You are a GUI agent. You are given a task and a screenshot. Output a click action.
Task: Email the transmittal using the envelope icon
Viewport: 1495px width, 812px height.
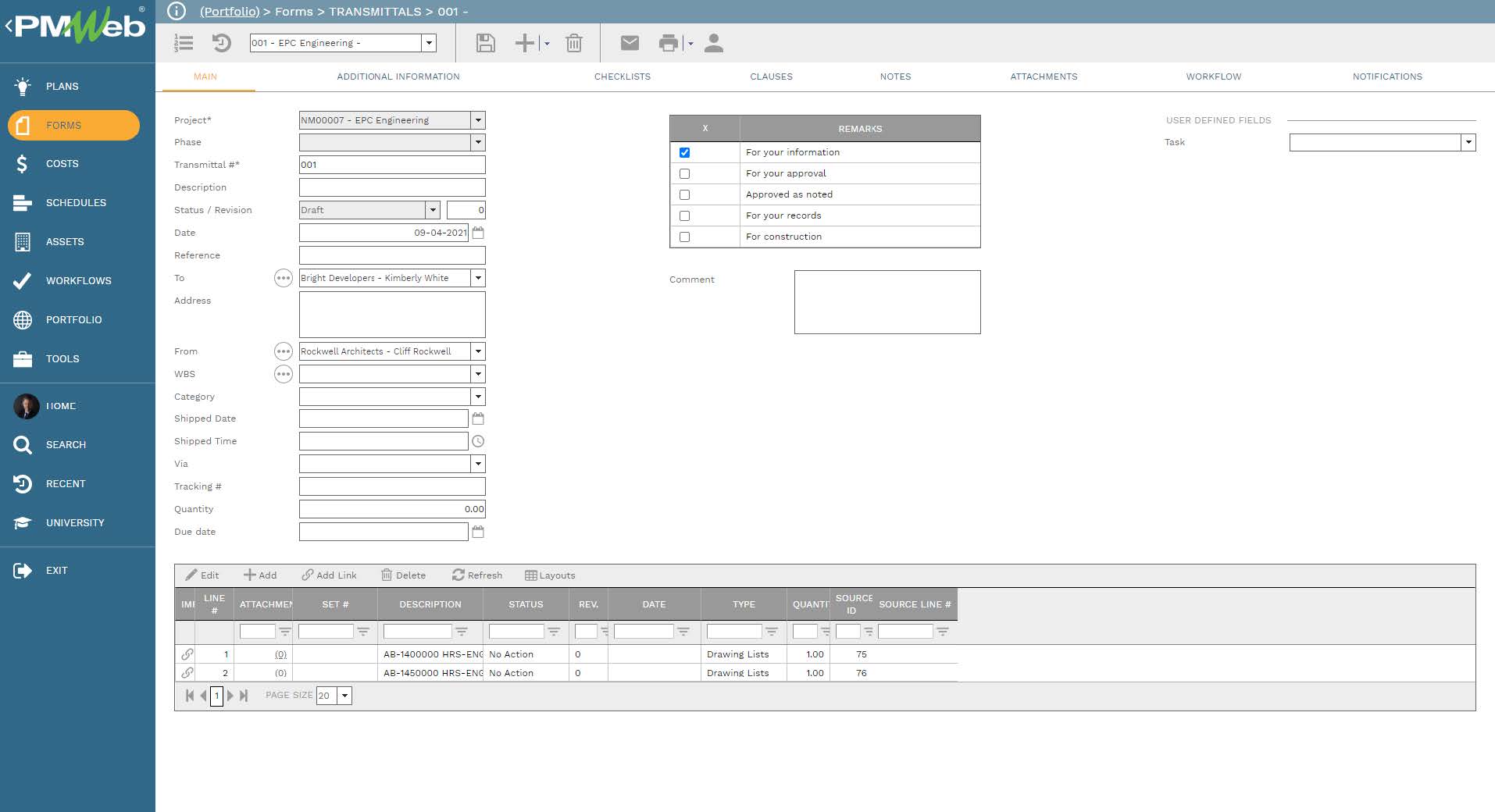[x=630, y=43]
